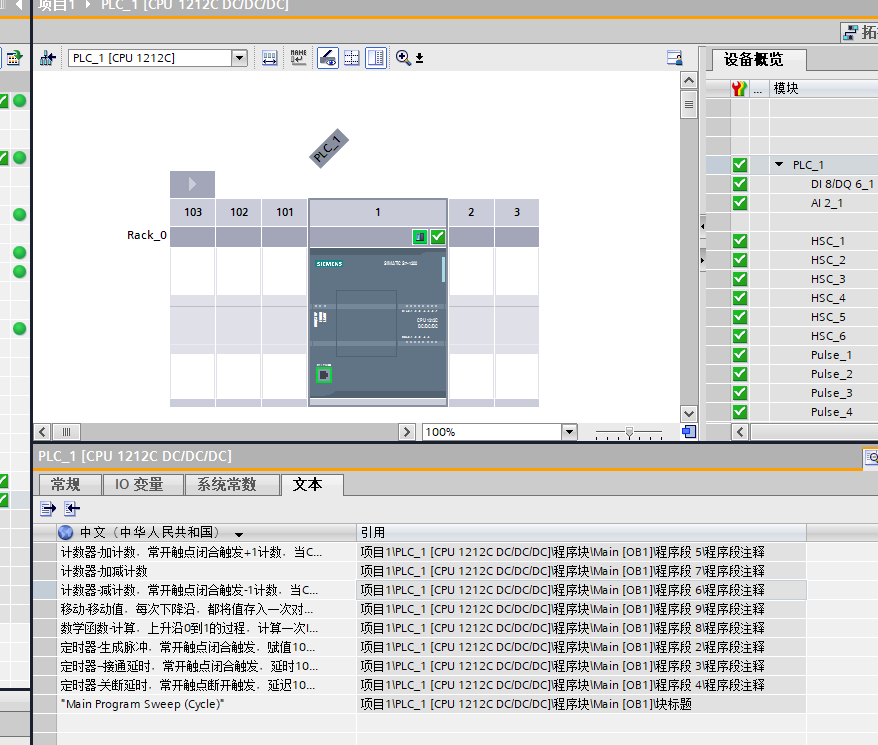Screen dimensions: 878x745
Task: Click the diagnostics status column icon
Action: (739, 88)
